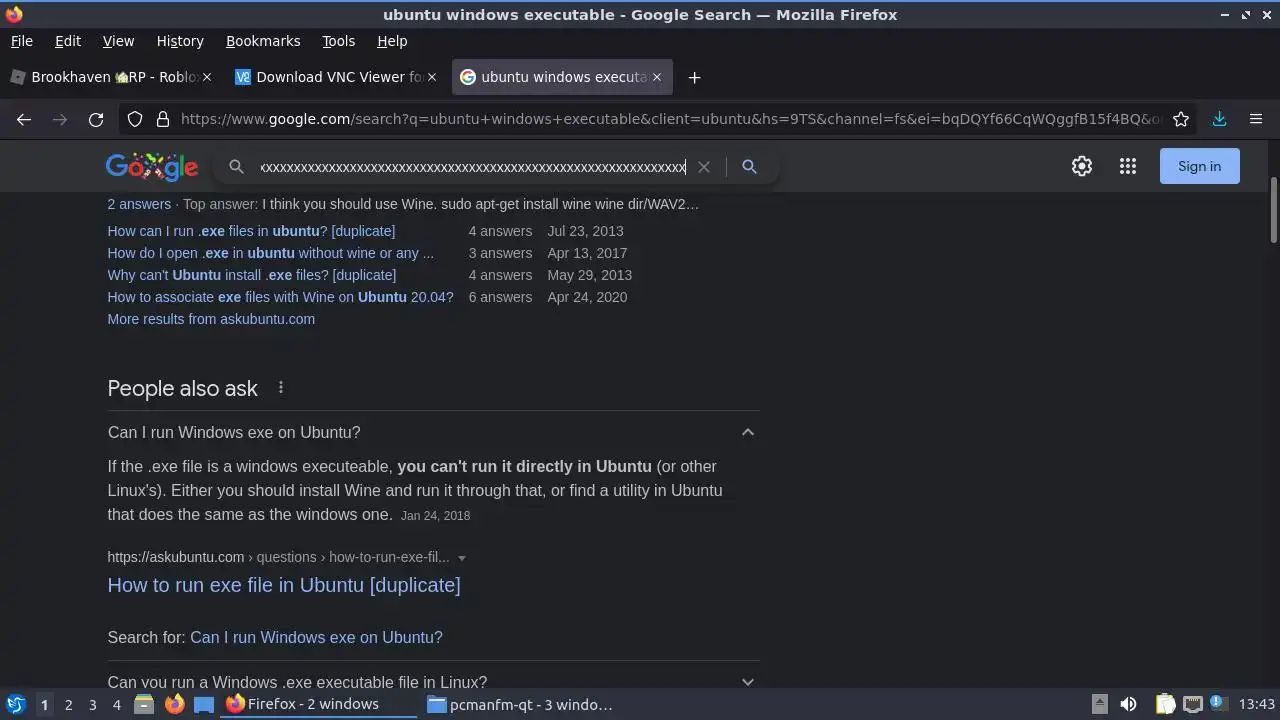
Task: Activate pcmanfm-qt taskbar entry
Action: (x=520, y=704)
